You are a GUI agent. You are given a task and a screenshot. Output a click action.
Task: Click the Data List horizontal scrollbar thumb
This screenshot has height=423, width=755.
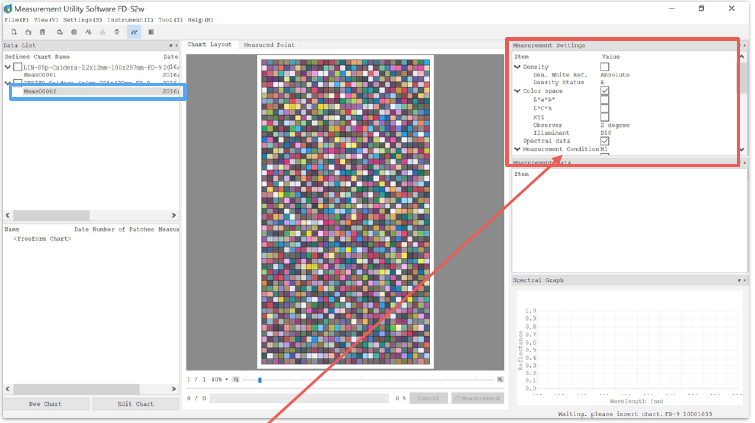52,215
